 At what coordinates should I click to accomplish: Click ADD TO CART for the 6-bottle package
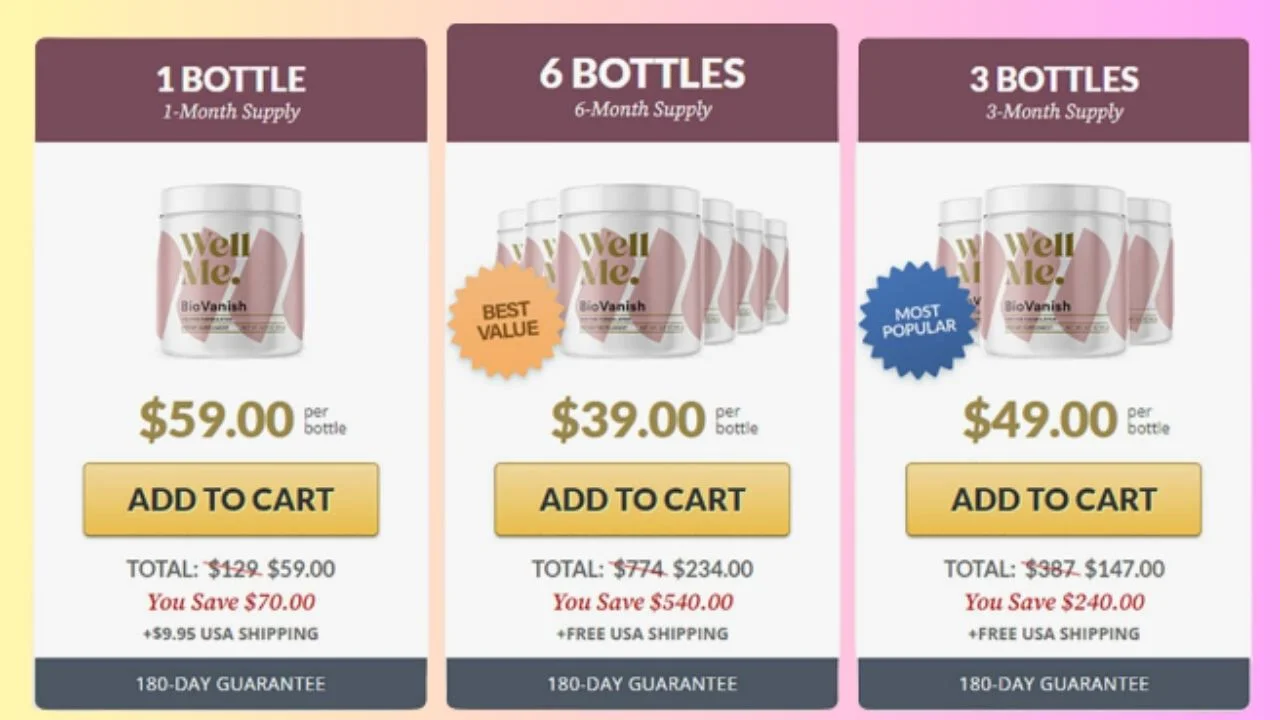(641, 499)
